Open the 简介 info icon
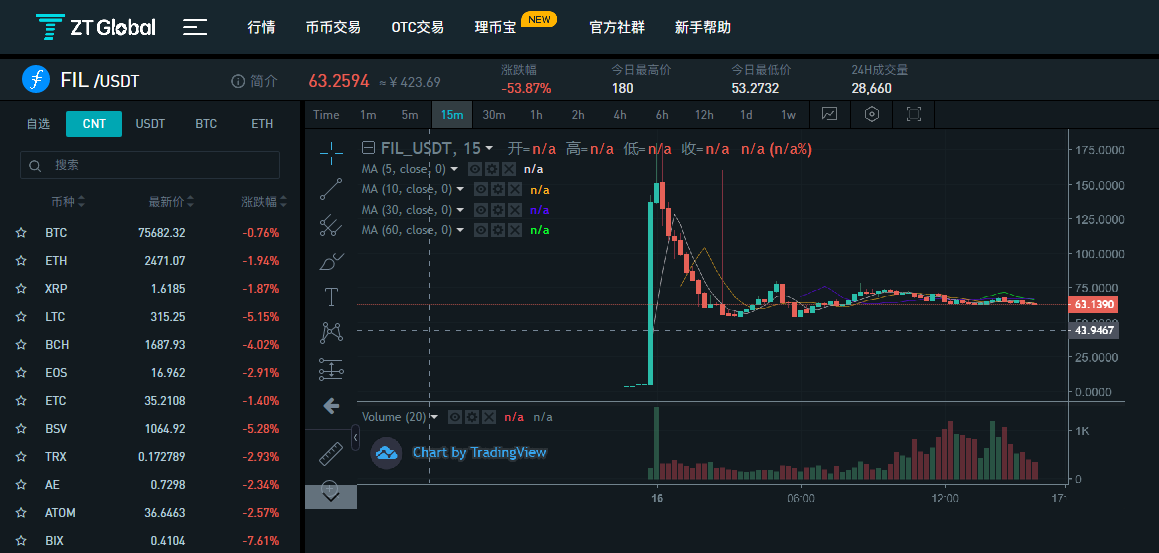Image resolution: width=1159 pixels, height=553 pixels. click(x=238, y=81)
